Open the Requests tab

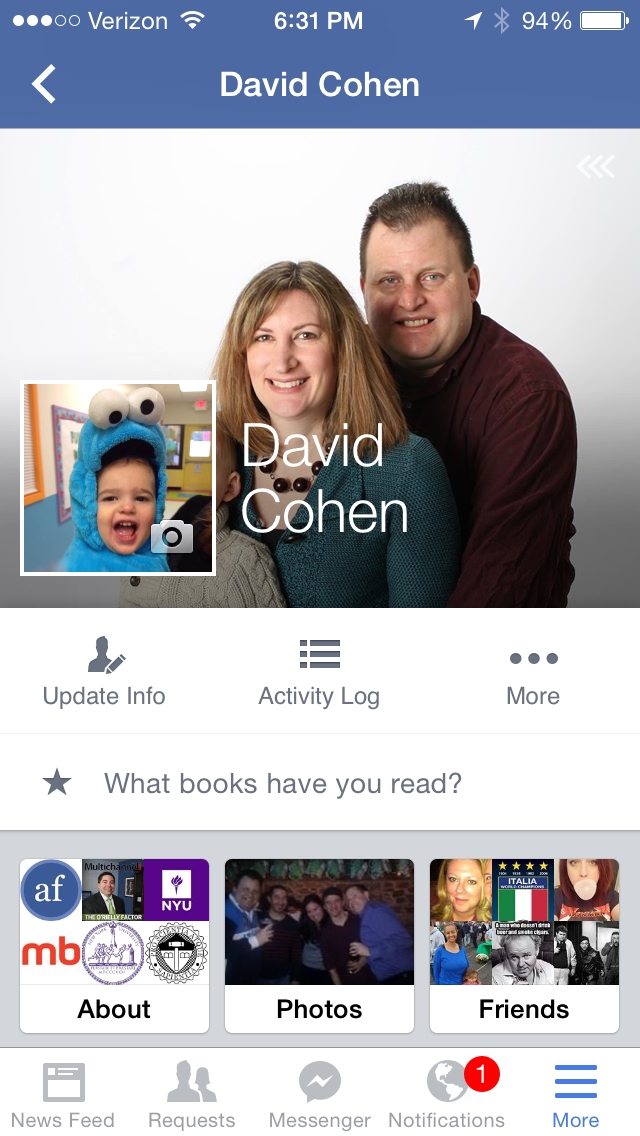click(x=191, y=1095)
